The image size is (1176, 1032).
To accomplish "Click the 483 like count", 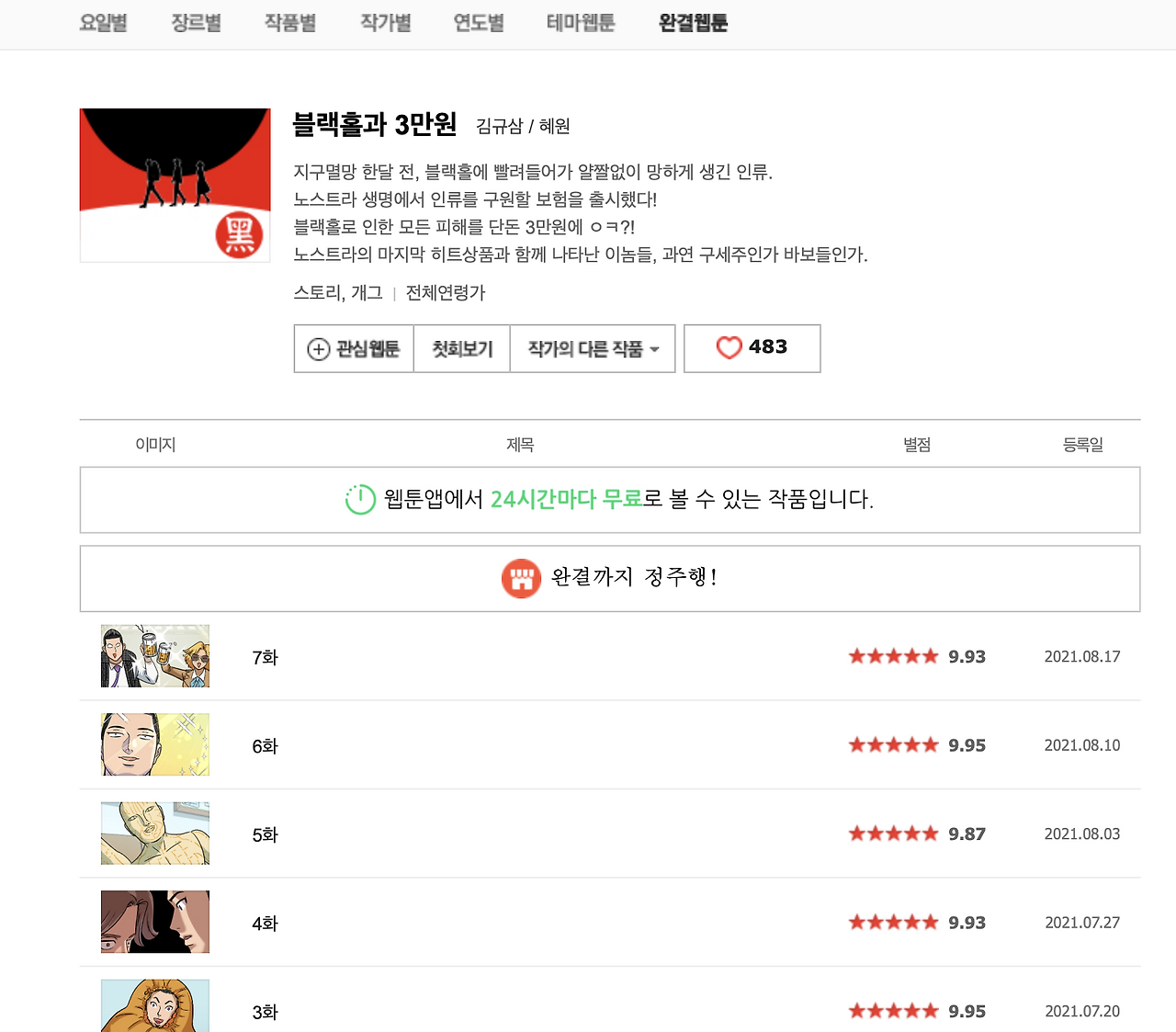I will (x=768, y=347).
